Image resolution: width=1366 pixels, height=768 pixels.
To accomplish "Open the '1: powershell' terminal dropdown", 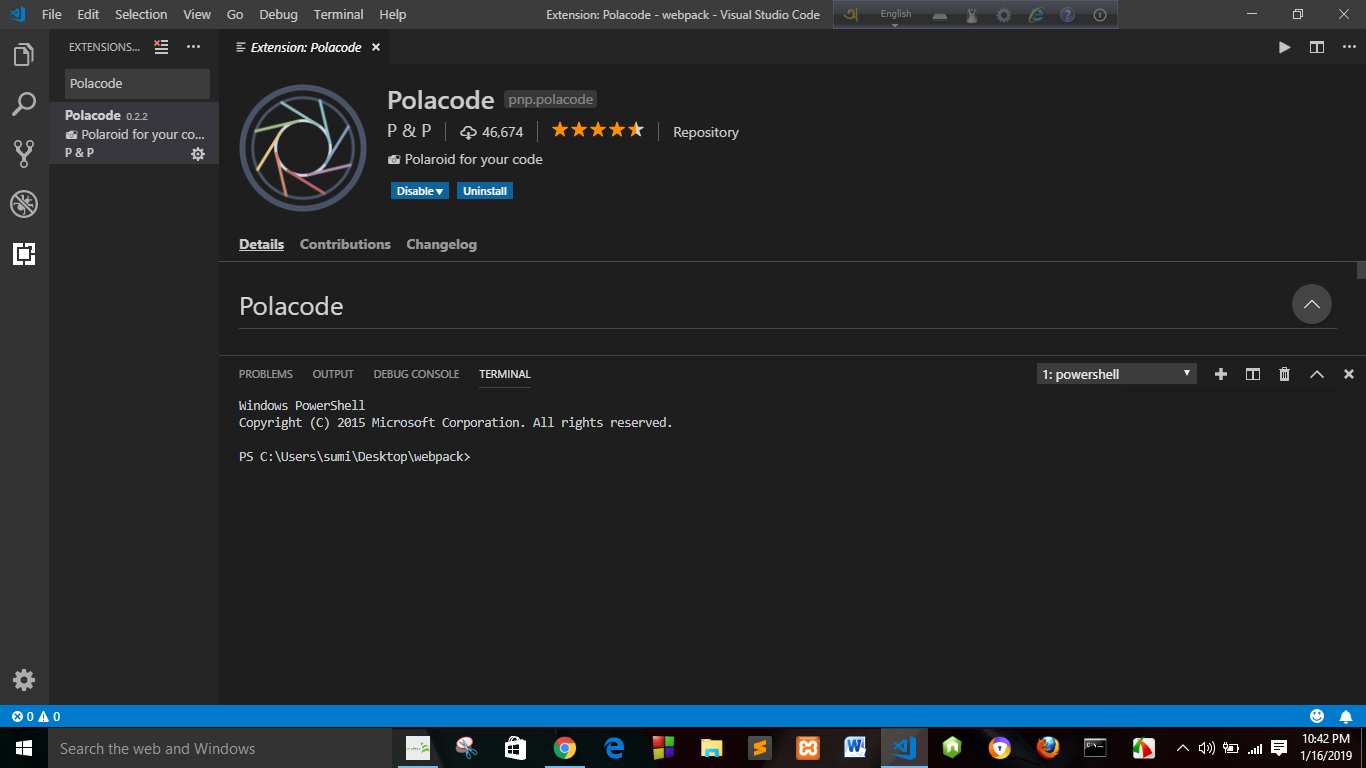I will point(1115,373).
